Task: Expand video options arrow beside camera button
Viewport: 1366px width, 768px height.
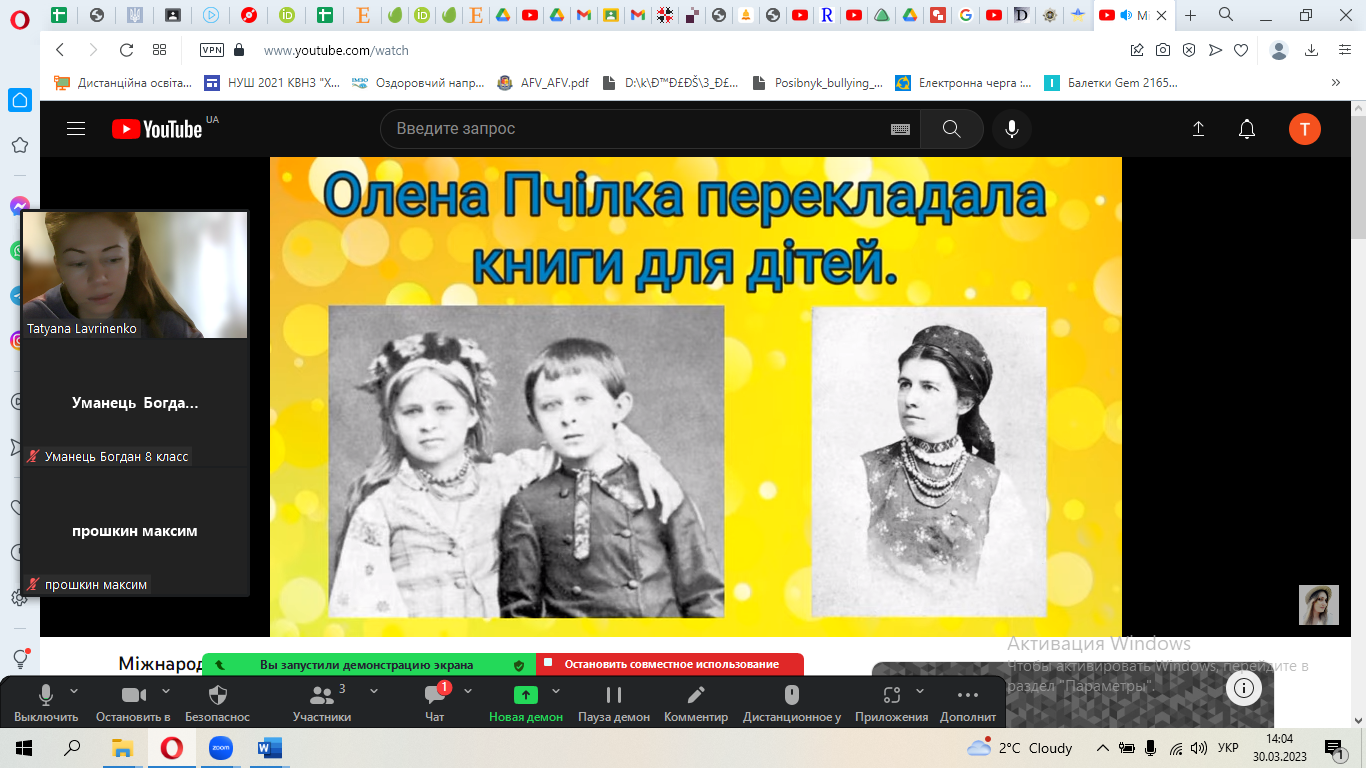Action: 166,691
